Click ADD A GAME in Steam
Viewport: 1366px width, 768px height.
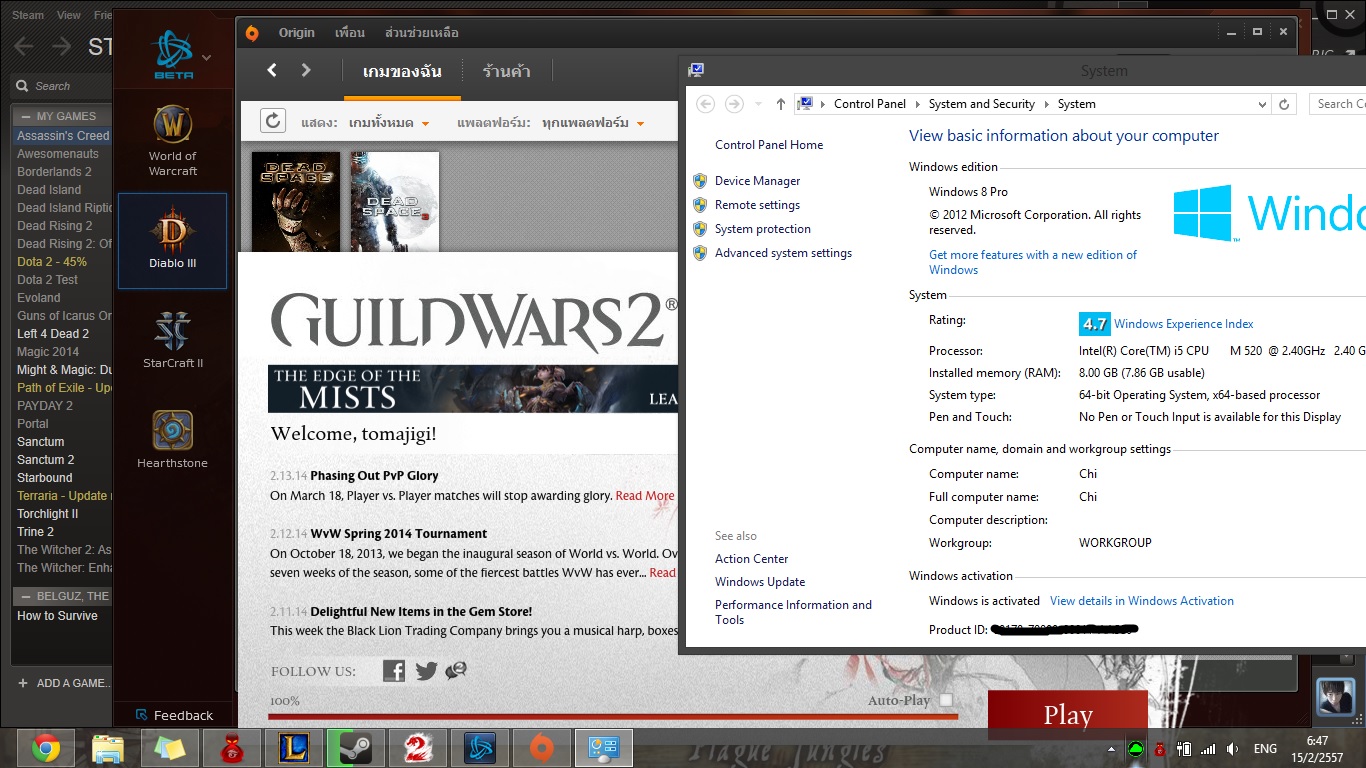[x=63, y=683]
